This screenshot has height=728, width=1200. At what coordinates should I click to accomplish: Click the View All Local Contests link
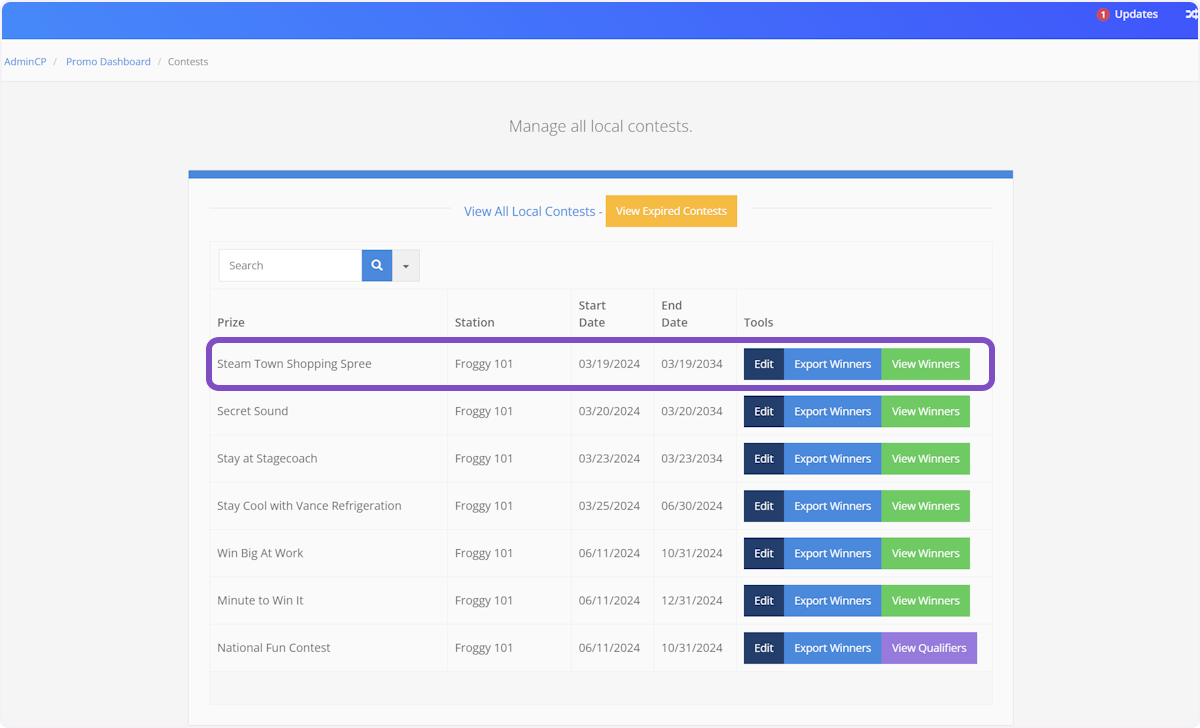pyautogui.click(x=529, y=212)
